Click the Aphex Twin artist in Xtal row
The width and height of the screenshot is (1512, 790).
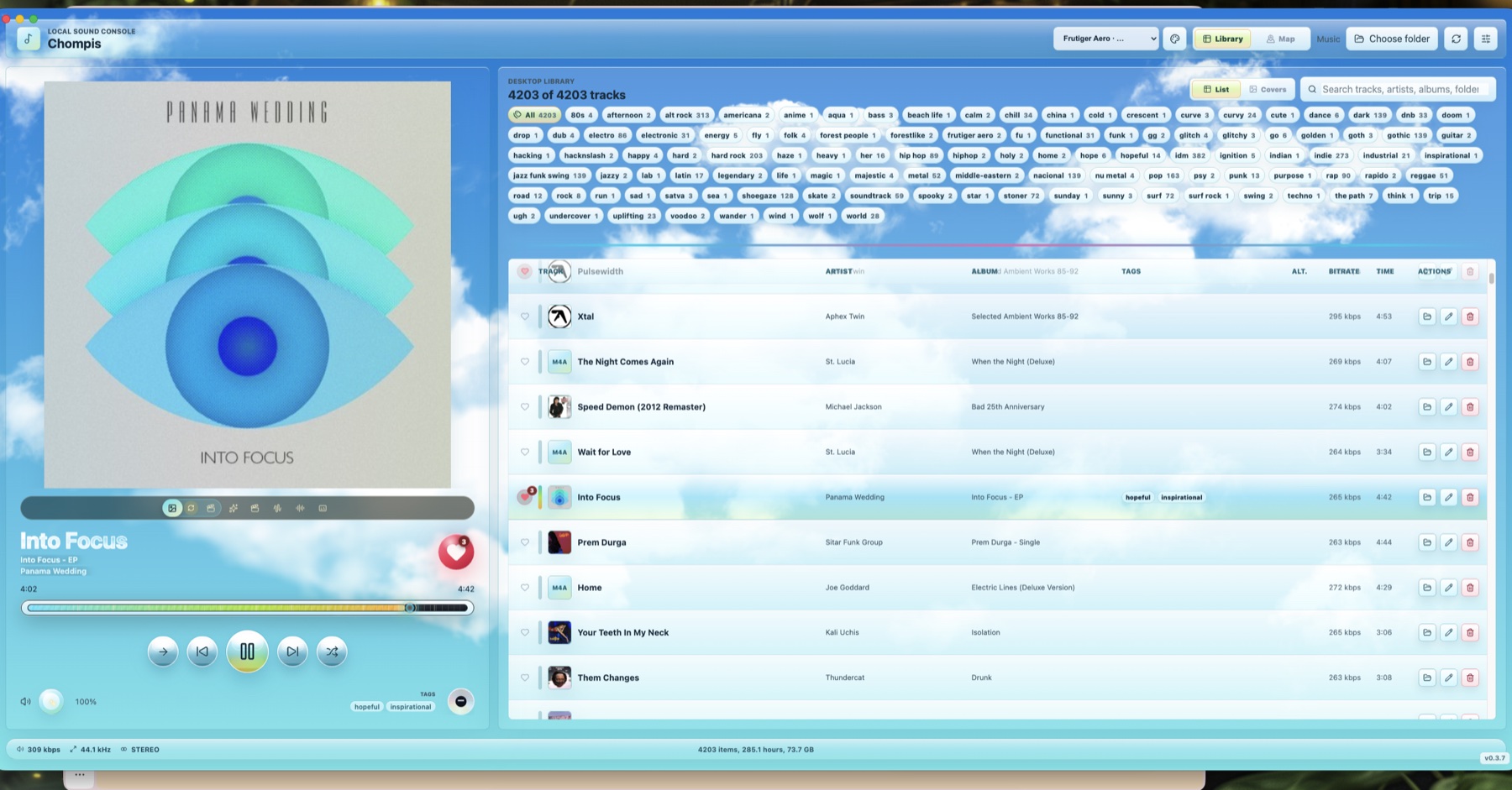(844, 317)
